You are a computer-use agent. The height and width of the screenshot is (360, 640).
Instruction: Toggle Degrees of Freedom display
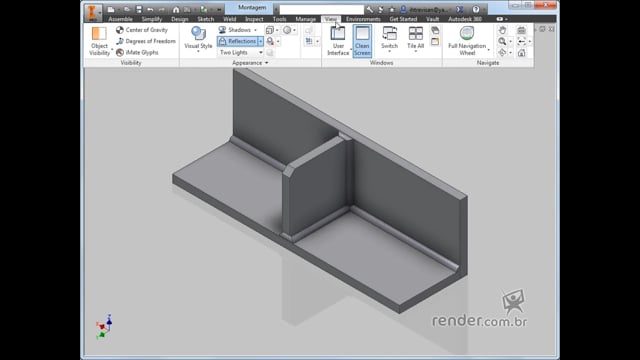(146, 41)
